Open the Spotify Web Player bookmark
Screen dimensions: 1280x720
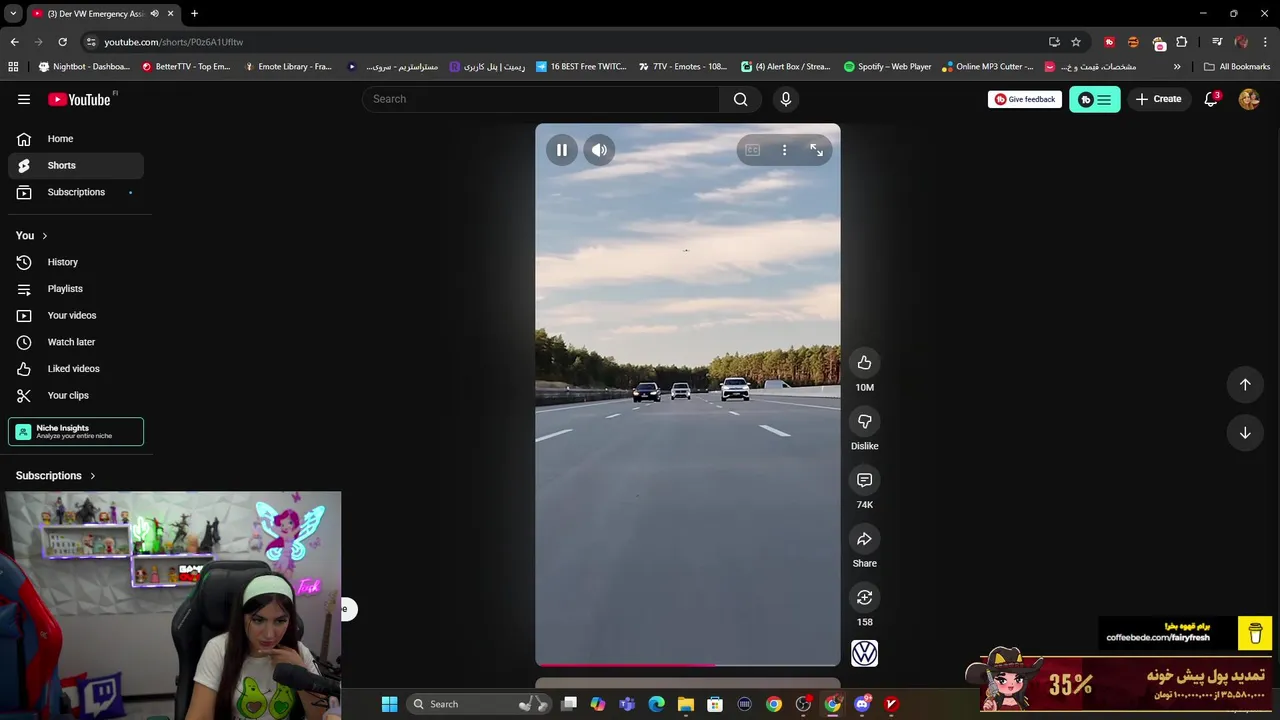click(887, 67)
